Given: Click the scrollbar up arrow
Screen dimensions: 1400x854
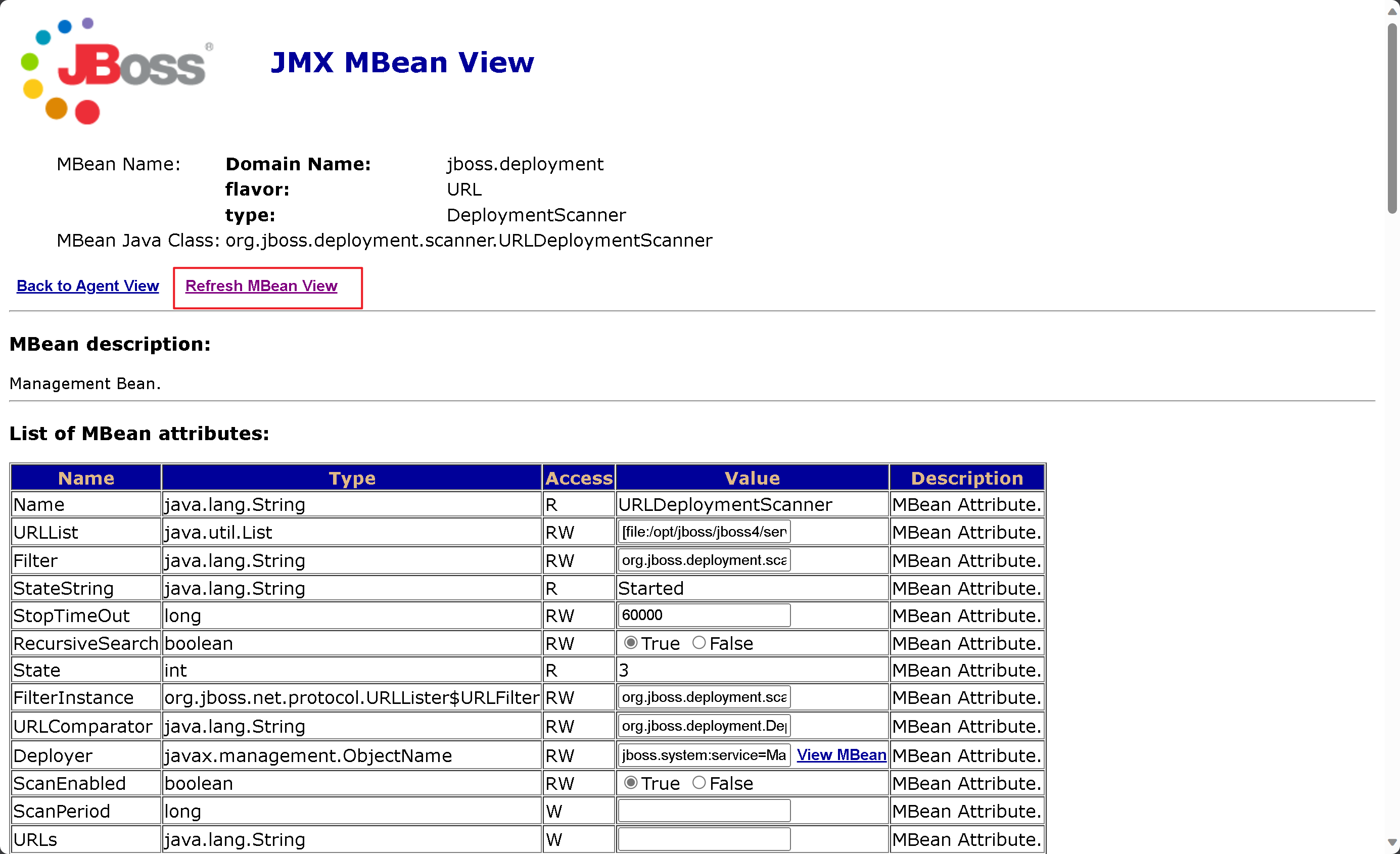Looking at the screenshot, I should tap(1392, 11).
